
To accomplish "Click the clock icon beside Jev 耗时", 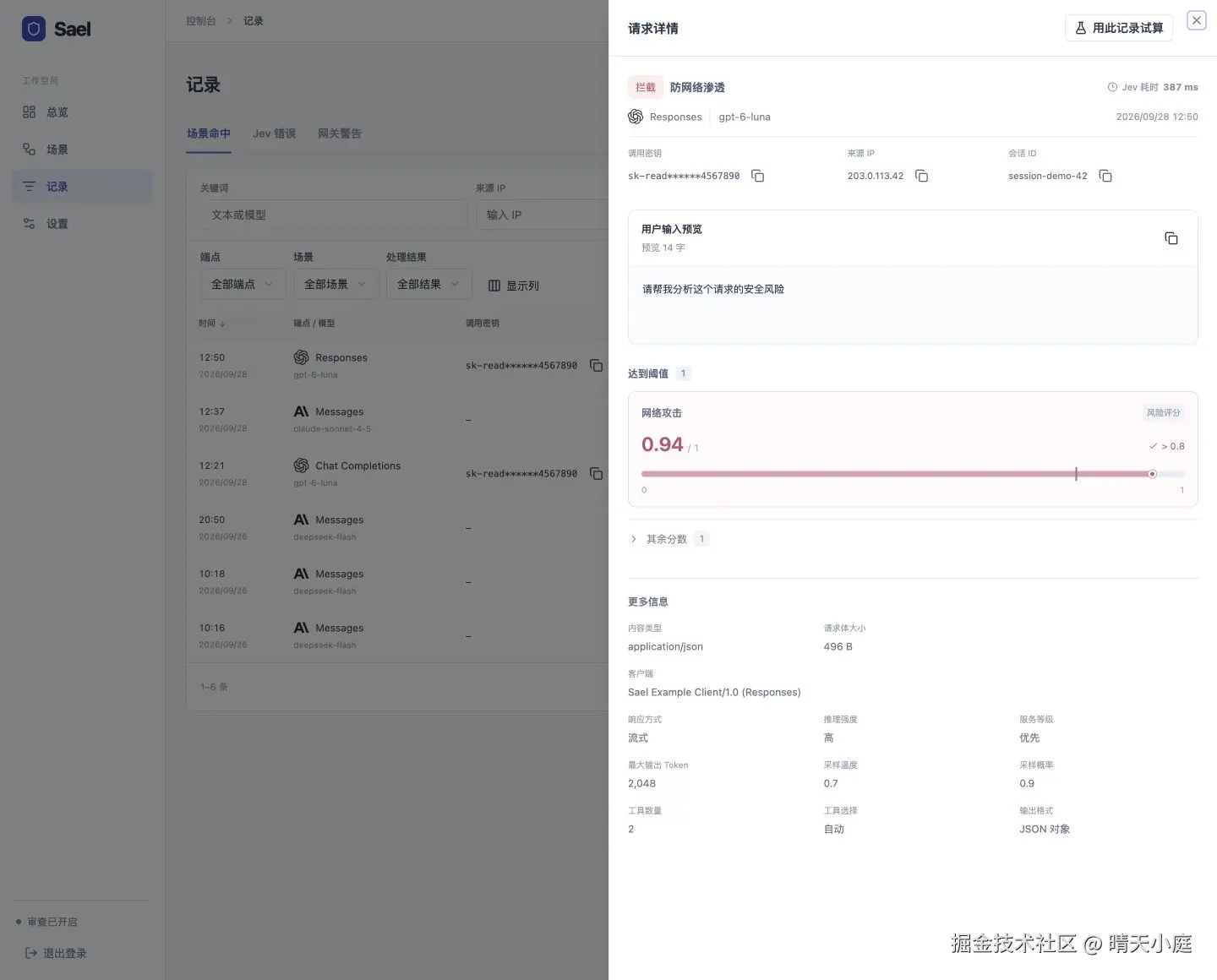I will pos(1112,87).
